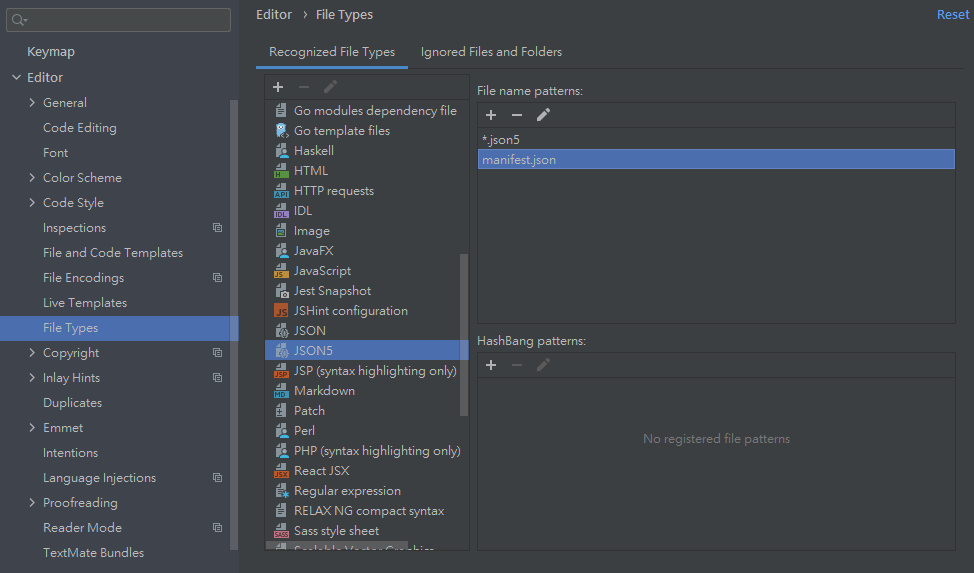Viewport: 974px width, 573px height.
Task: Select the Recognized File Types tab
Action: click(332, 52)
